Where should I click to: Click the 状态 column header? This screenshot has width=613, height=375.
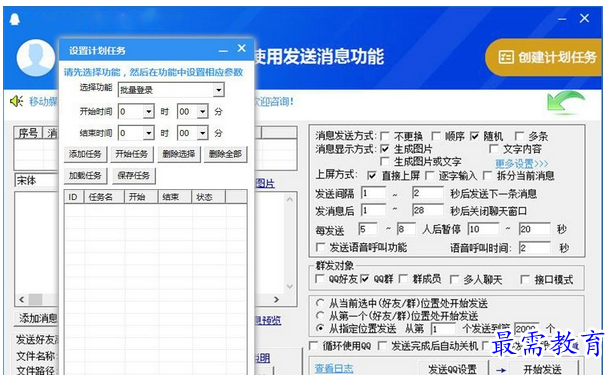(208, 197)
